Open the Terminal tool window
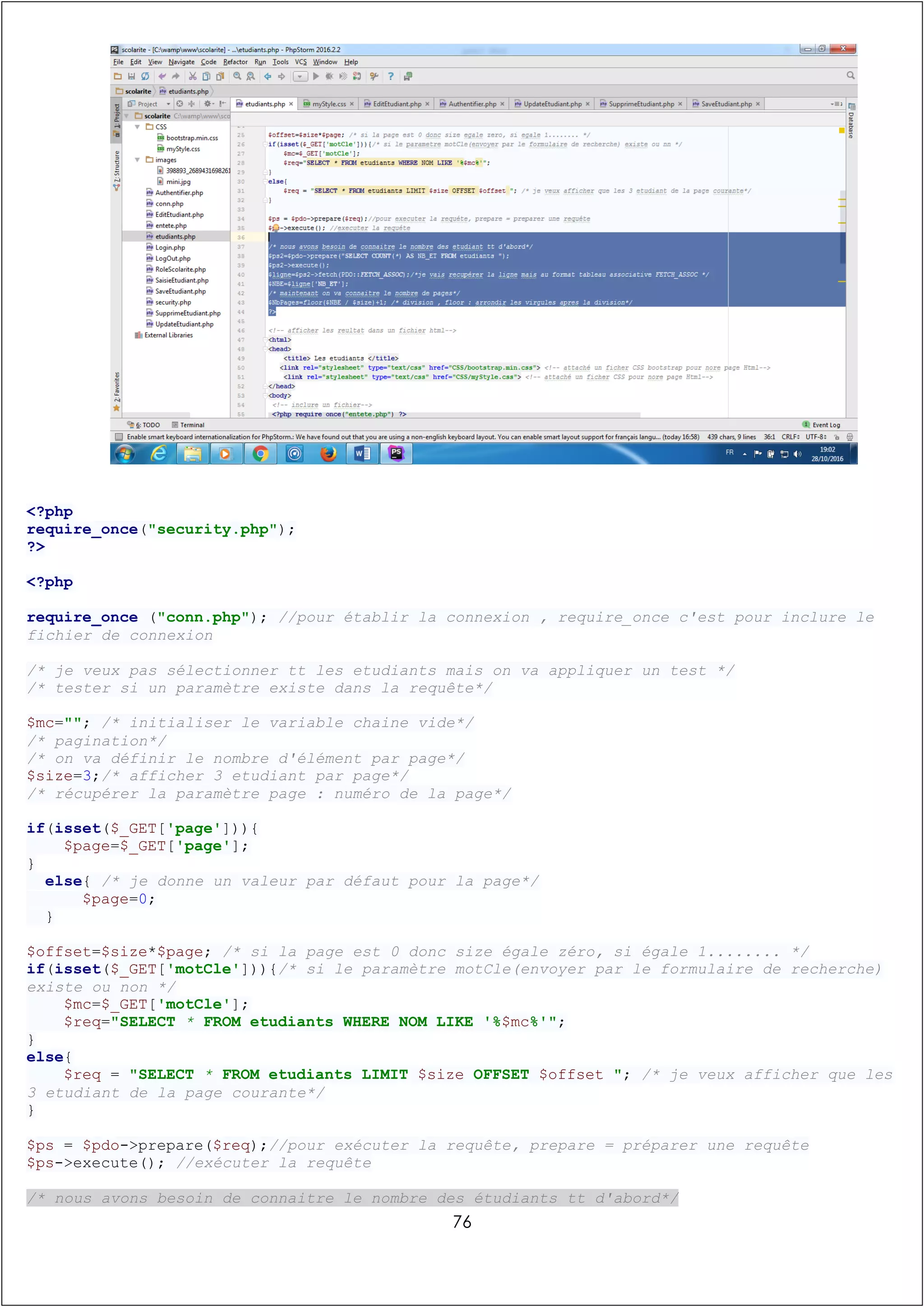Image resolution: width=924 pixels, height=1307 pixels. point(188,425)
